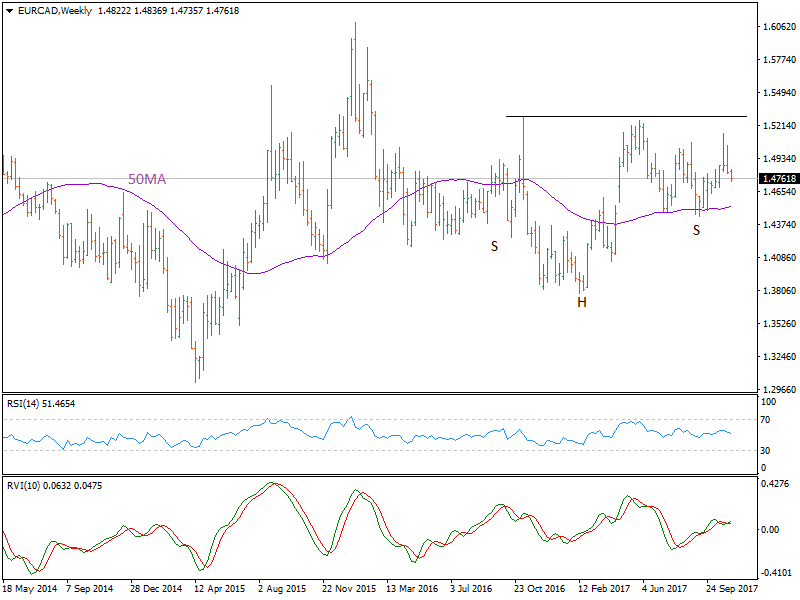Click the RSI 70 level label

click(767, 419)
